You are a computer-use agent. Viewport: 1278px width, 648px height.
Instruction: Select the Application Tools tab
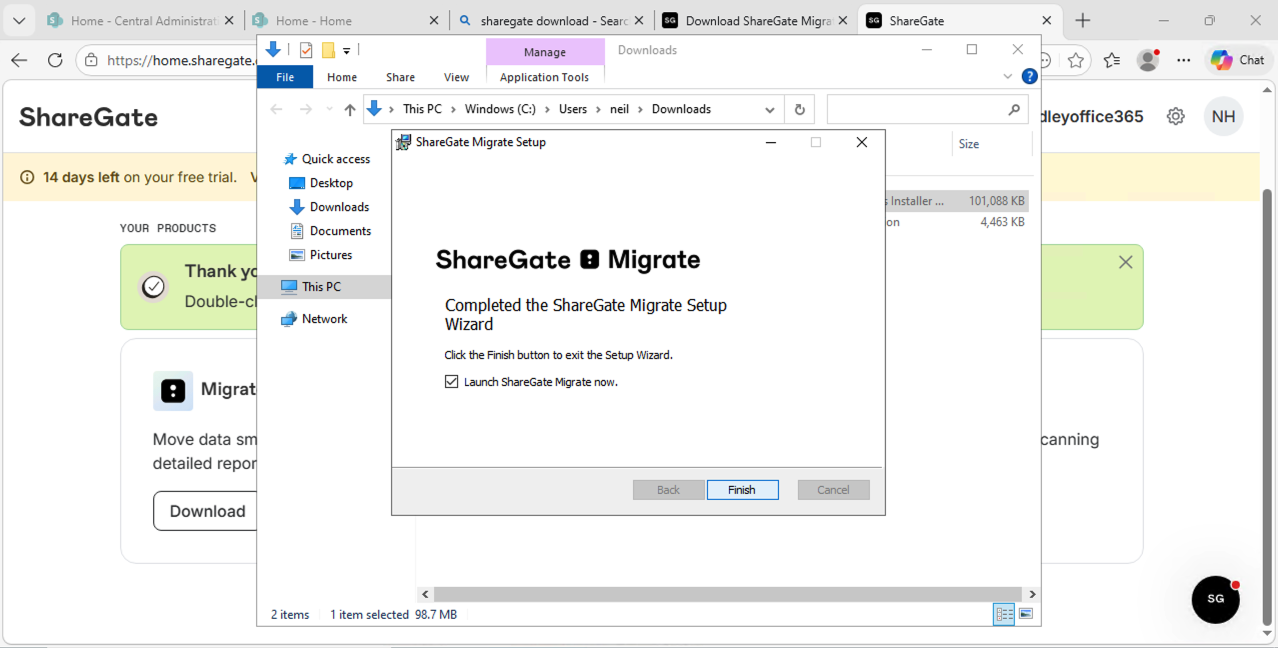pyautogui.click(x=545, y=77)
